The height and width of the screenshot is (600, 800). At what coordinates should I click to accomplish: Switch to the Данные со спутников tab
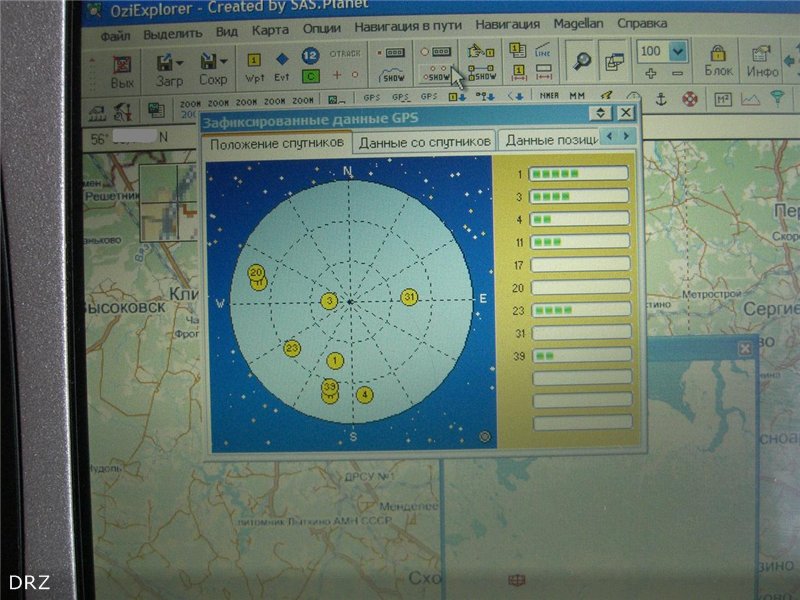424,142
